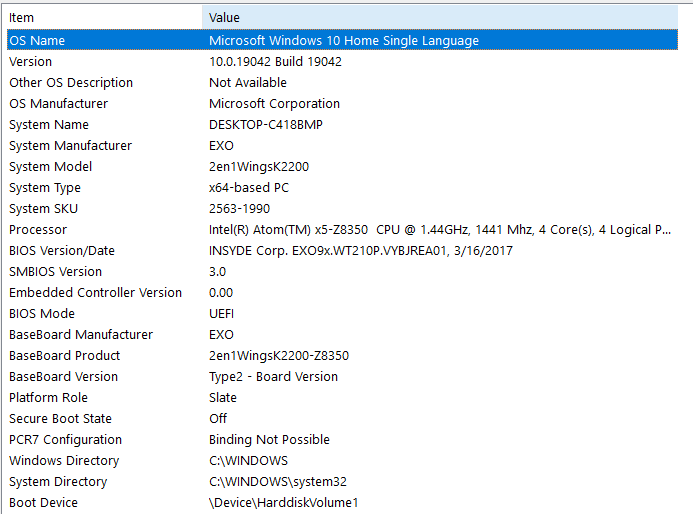Select value 2en1WingsK2200-Z8350

(279, 356)
